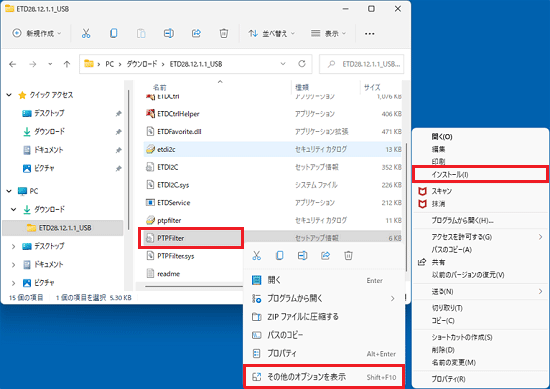Click the navigation pane vertical scrollbar
The width and height of the screenshot is (550, 389).
tap(128, 159)
